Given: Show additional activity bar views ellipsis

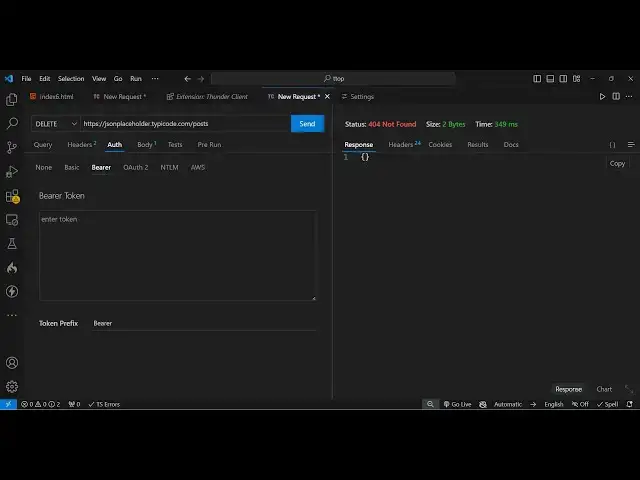Looking at the screenshot, I should 12,315.
